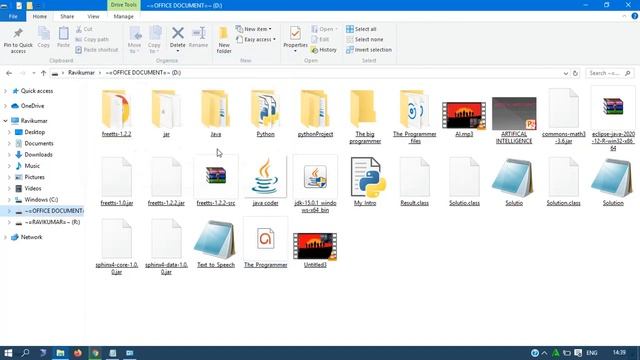Select the freetts-1.2.2 folder
640x360 pixels.
coord(116,113)
